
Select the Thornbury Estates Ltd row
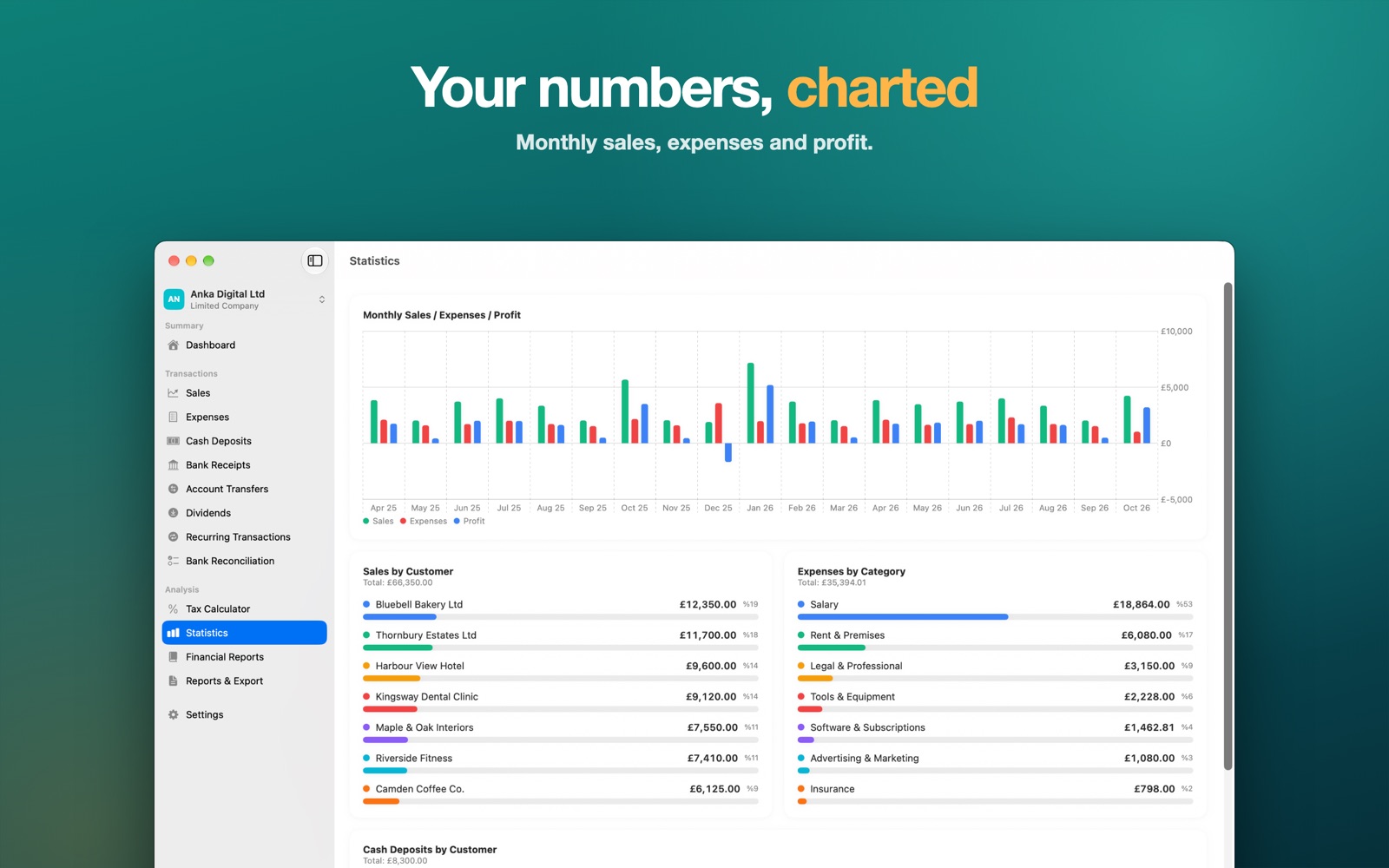tap(561, 641)
